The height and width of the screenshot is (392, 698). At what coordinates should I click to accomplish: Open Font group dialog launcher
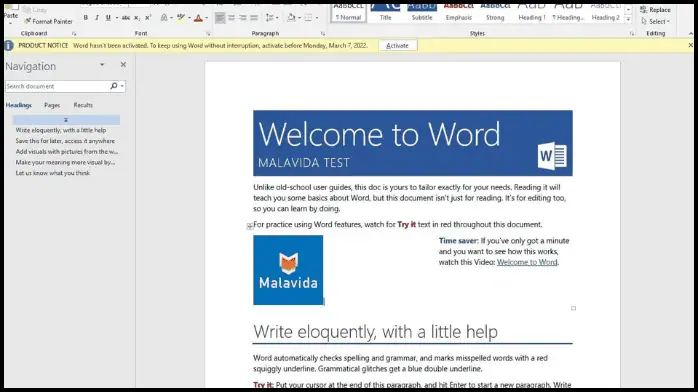point(208,34)
